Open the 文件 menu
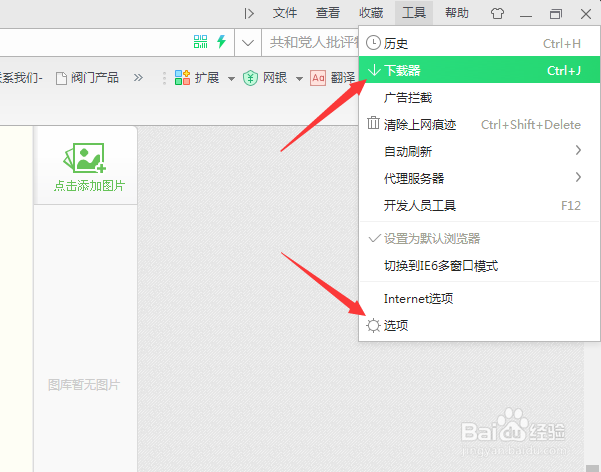601x472 pixels. [285, 13]
